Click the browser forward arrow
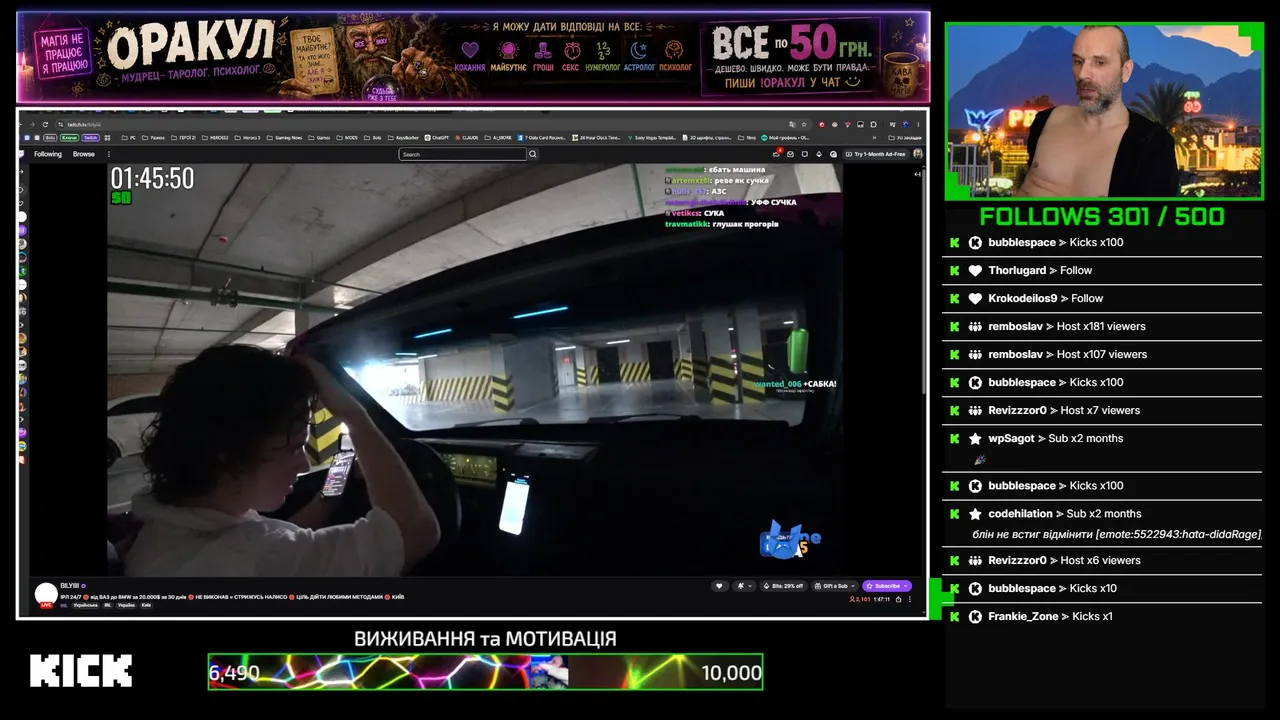The image size is (1280, 720). tap(33, 124)
